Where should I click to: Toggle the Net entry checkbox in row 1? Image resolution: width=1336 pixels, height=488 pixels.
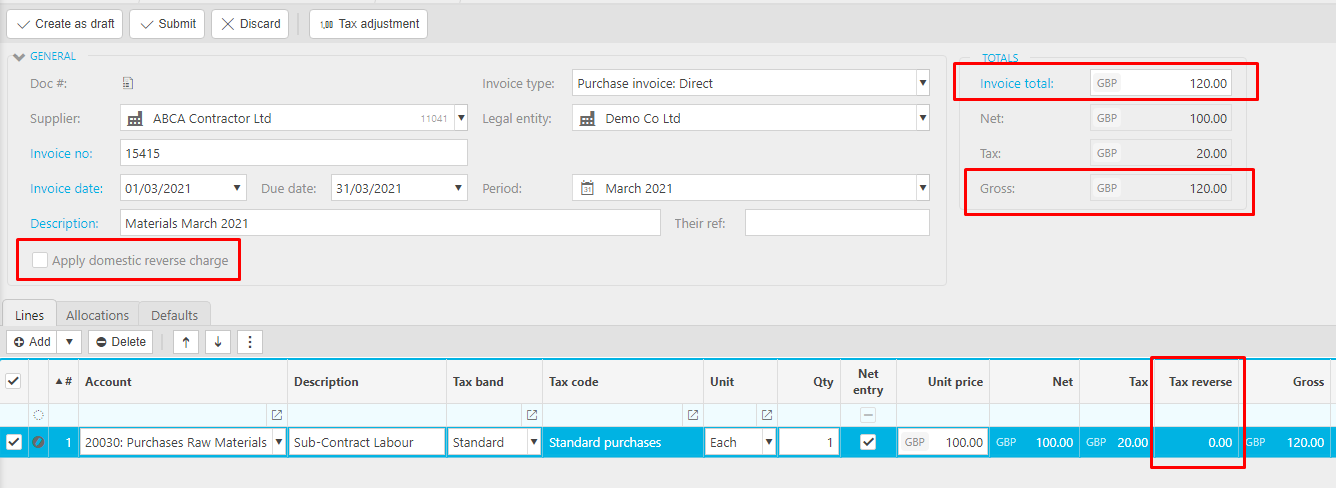(868, 442)
